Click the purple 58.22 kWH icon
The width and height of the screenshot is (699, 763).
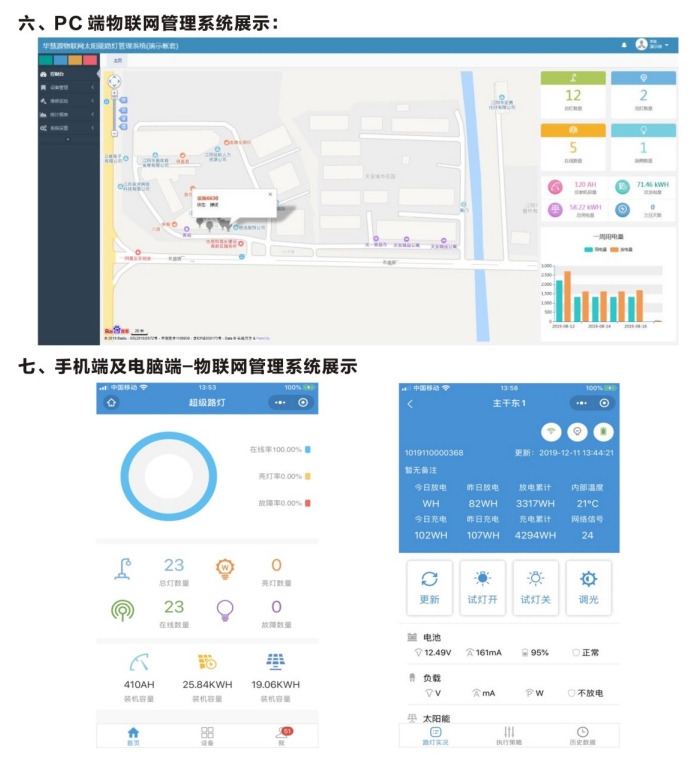(555, 210)
